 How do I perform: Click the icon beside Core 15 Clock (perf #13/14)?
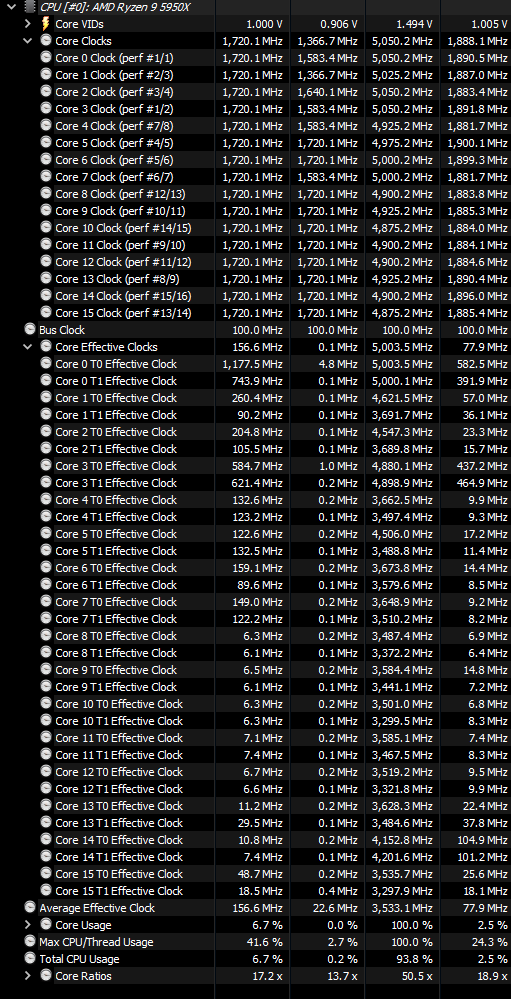click(45, 312)
